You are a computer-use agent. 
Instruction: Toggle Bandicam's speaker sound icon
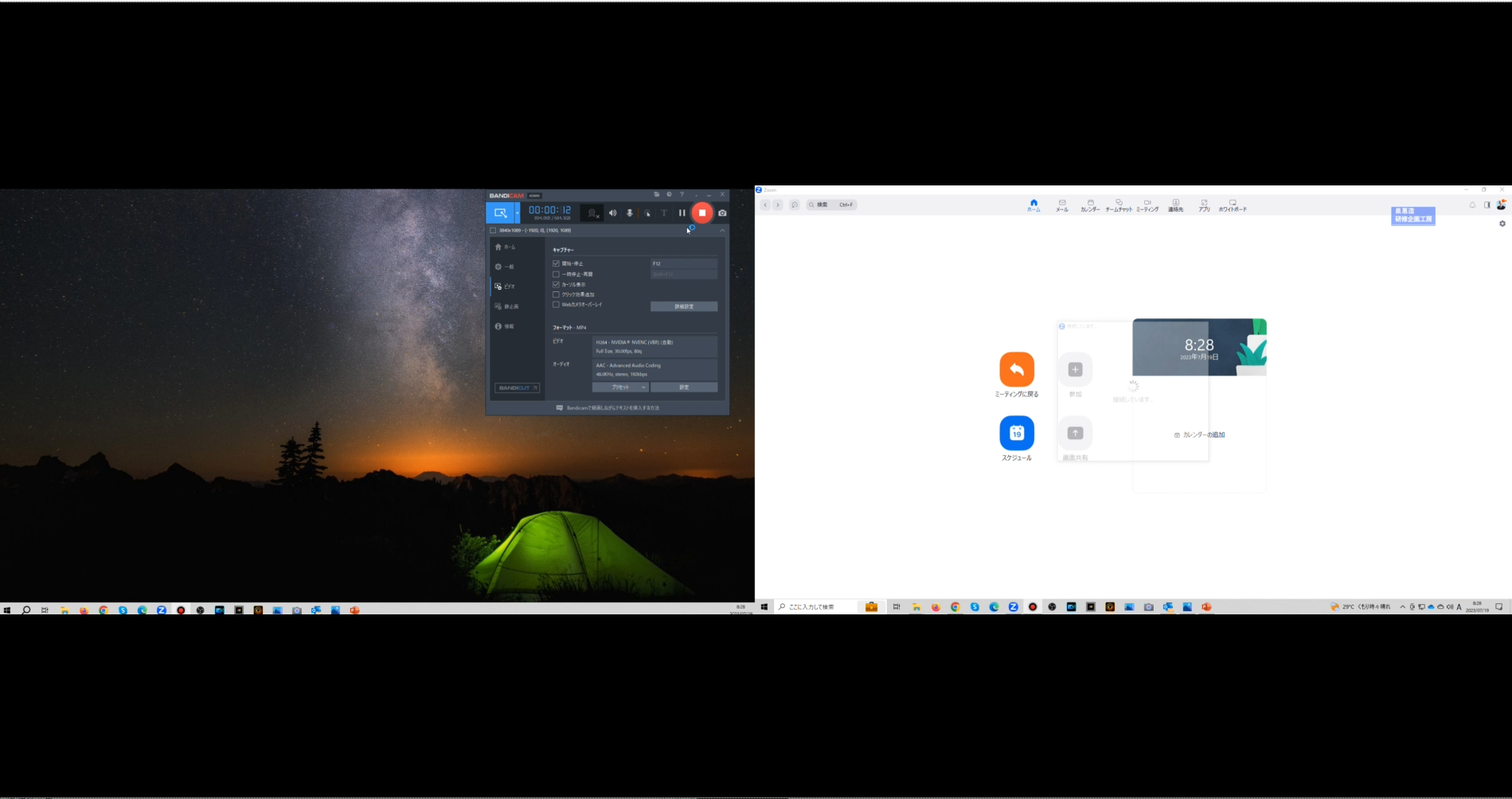pos(612,212)
